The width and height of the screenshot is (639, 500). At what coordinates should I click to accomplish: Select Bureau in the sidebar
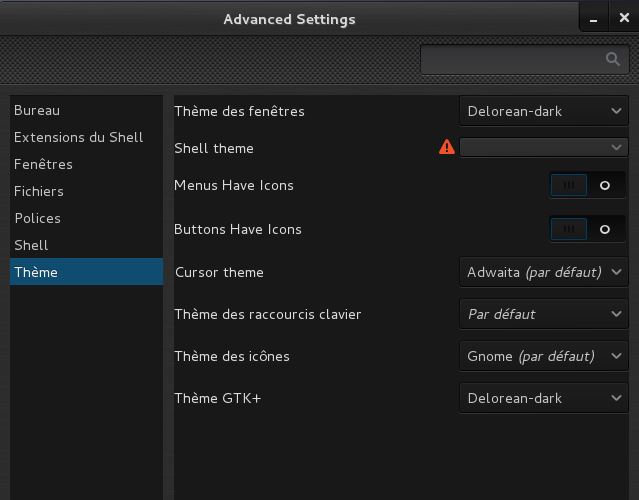[x=86, y=110]
